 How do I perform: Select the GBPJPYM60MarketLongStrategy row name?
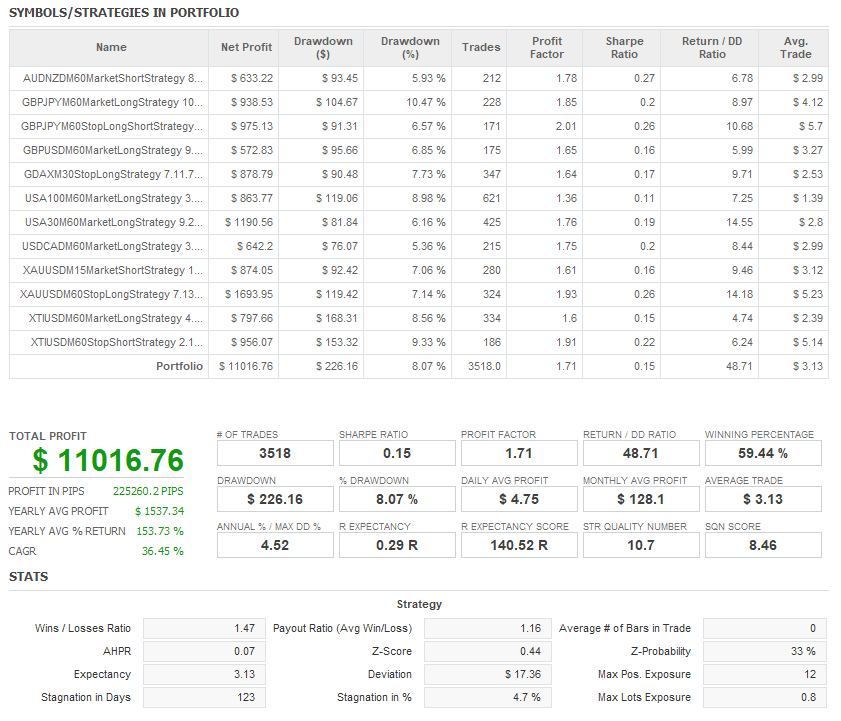112,102
